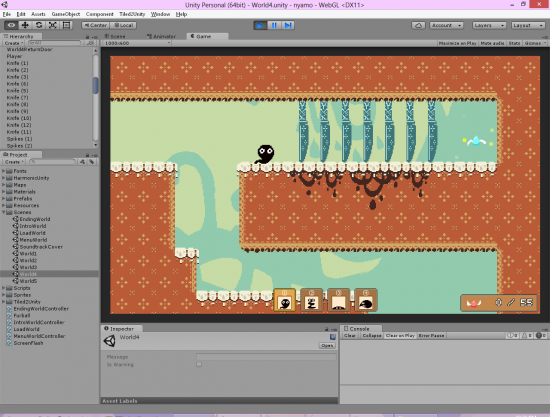Switch to the Scene tab
This screenshot has height=417, width=550.
(x=115, y=36)
